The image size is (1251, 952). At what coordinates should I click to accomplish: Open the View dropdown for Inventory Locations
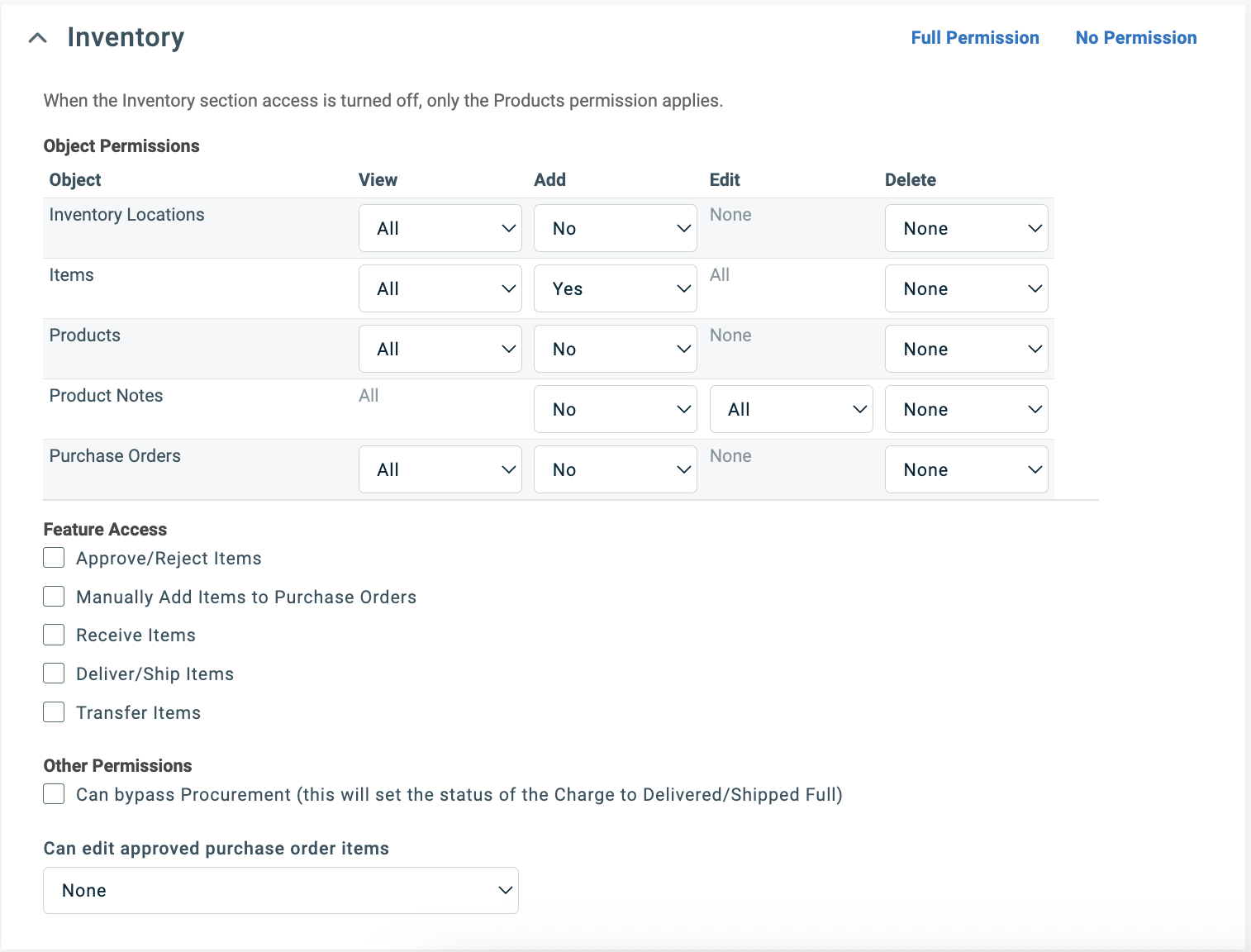click(440, 228)
